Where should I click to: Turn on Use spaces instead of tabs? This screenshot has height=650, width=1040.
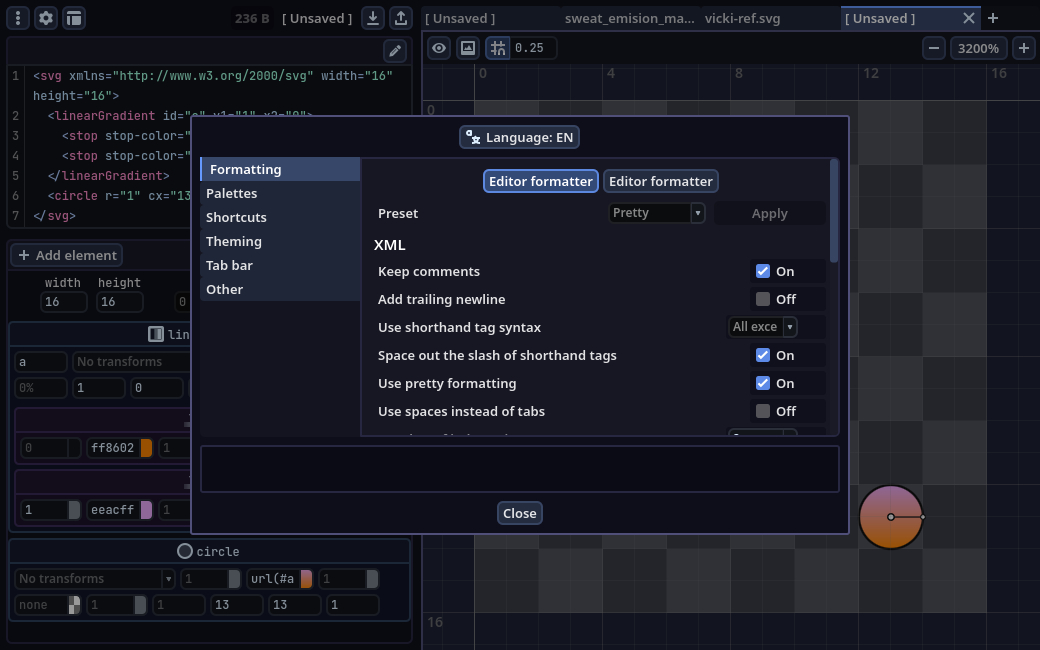tap(763, 411)
